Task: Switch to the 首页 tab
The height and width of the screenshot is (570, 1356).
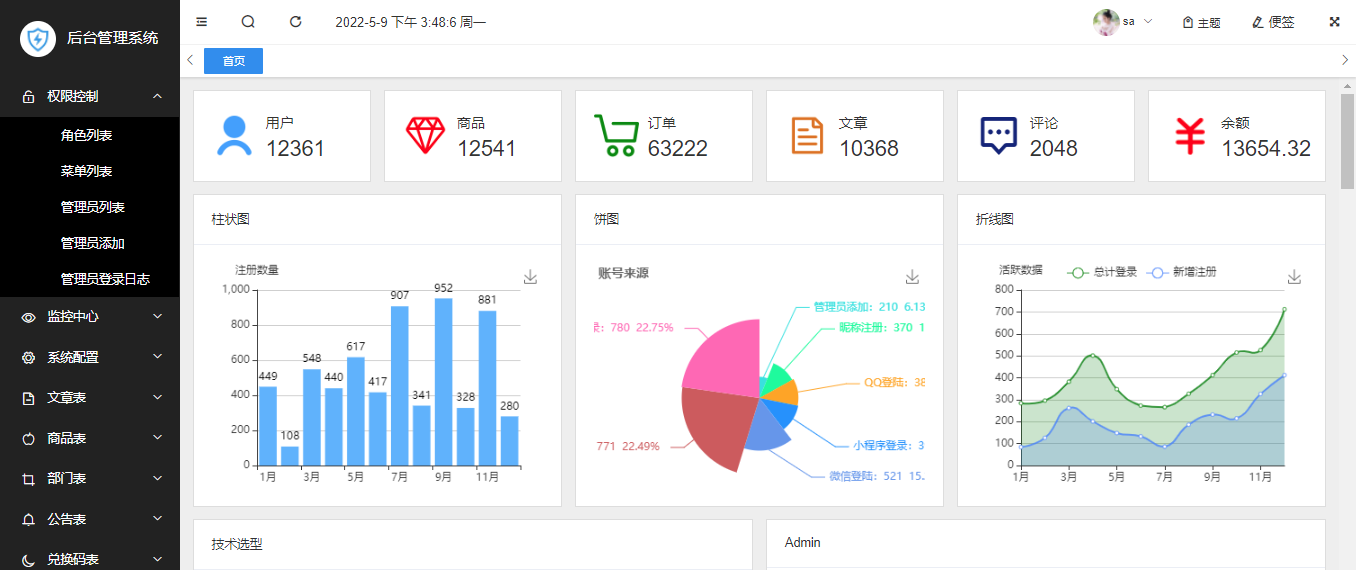Action: click(x=233, y=61)
